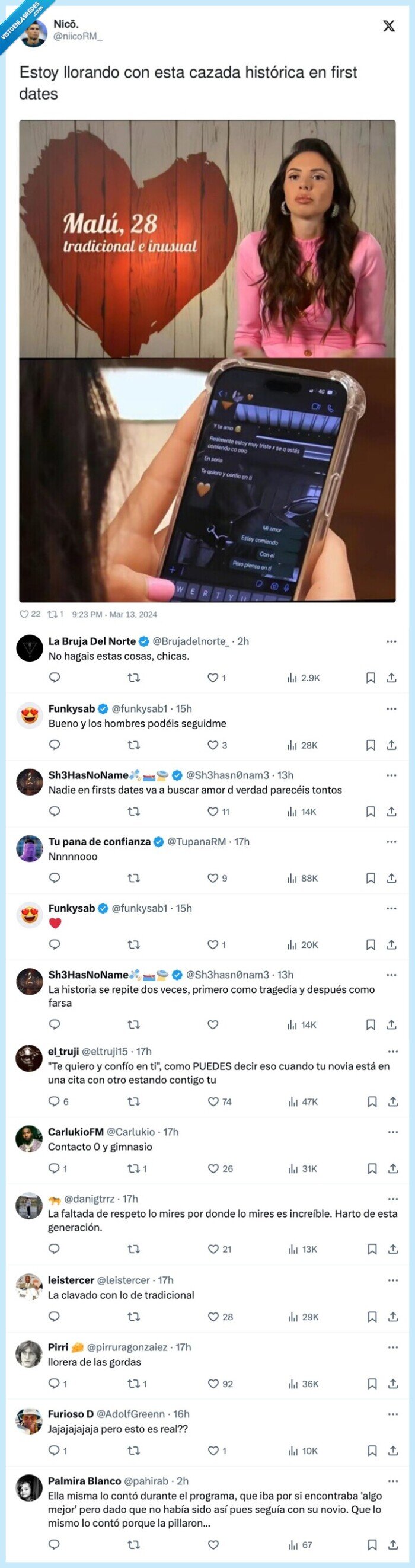
Task: Open @niicoRM_ profile handle
Action: coord(77,36)
